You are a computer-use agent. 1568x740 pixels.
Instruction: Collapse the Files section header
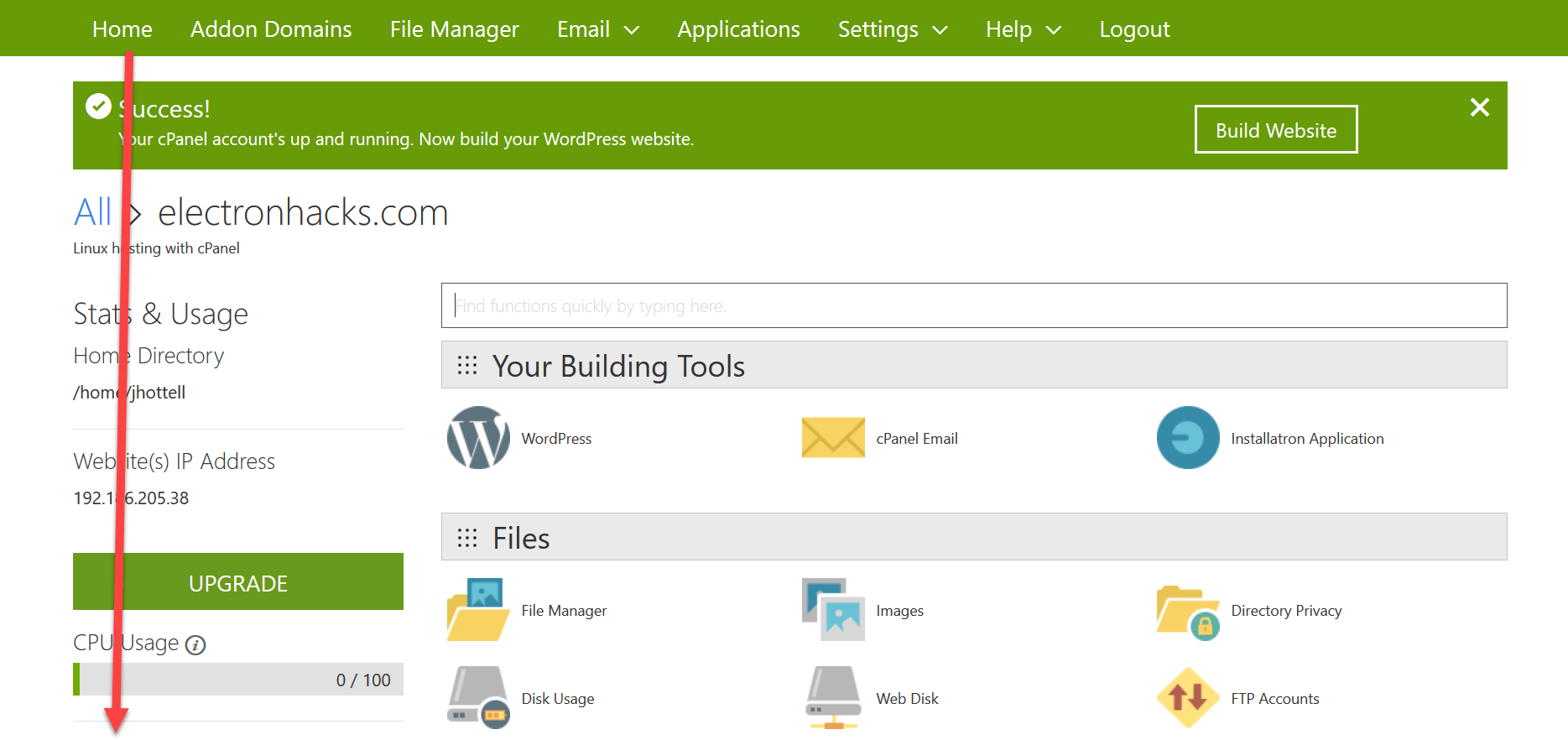point(974,537)
